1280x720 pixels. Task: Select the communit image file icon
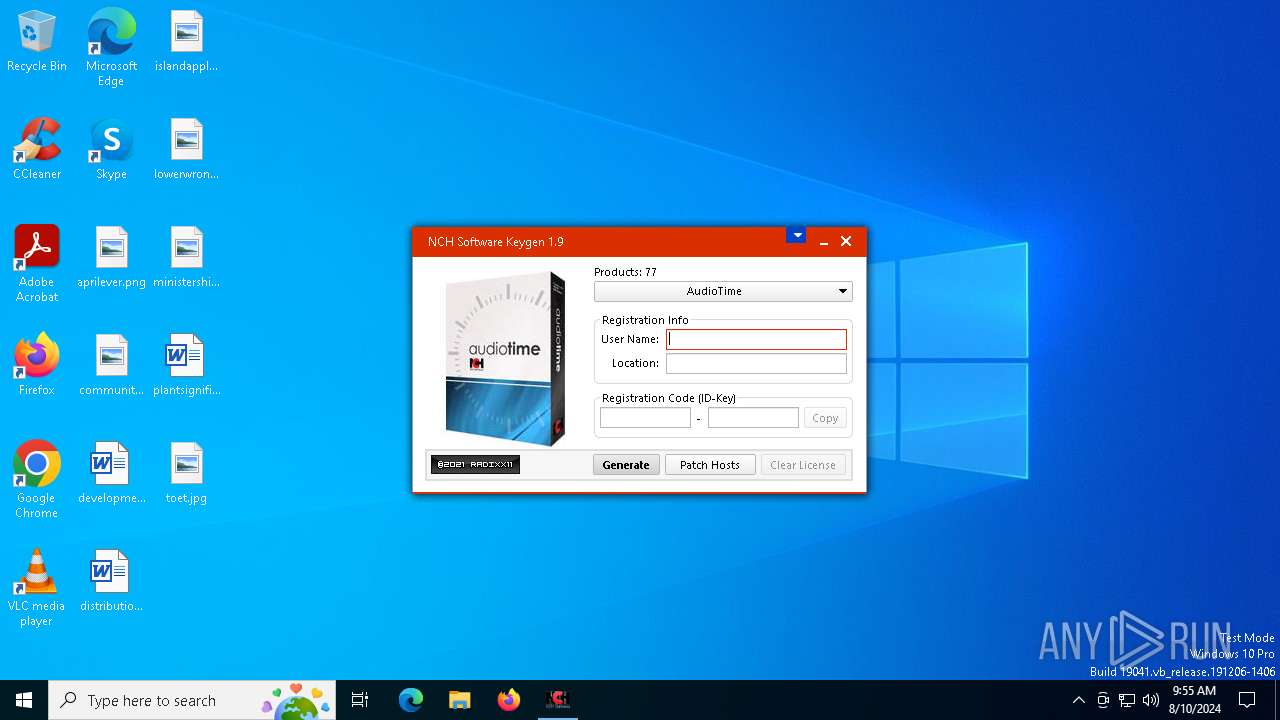click(111, 366)
